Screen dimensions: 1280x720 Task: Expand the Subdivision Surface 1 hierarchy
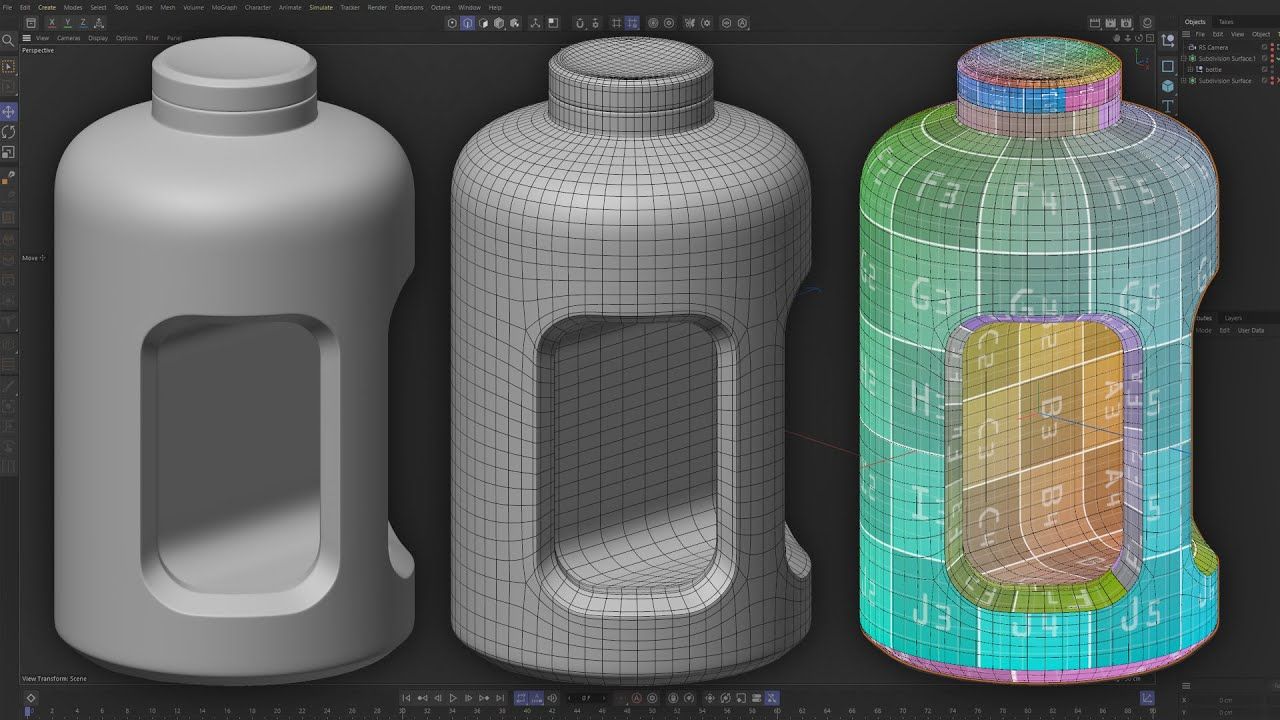pyautogui.click(x=1184, y=58)
